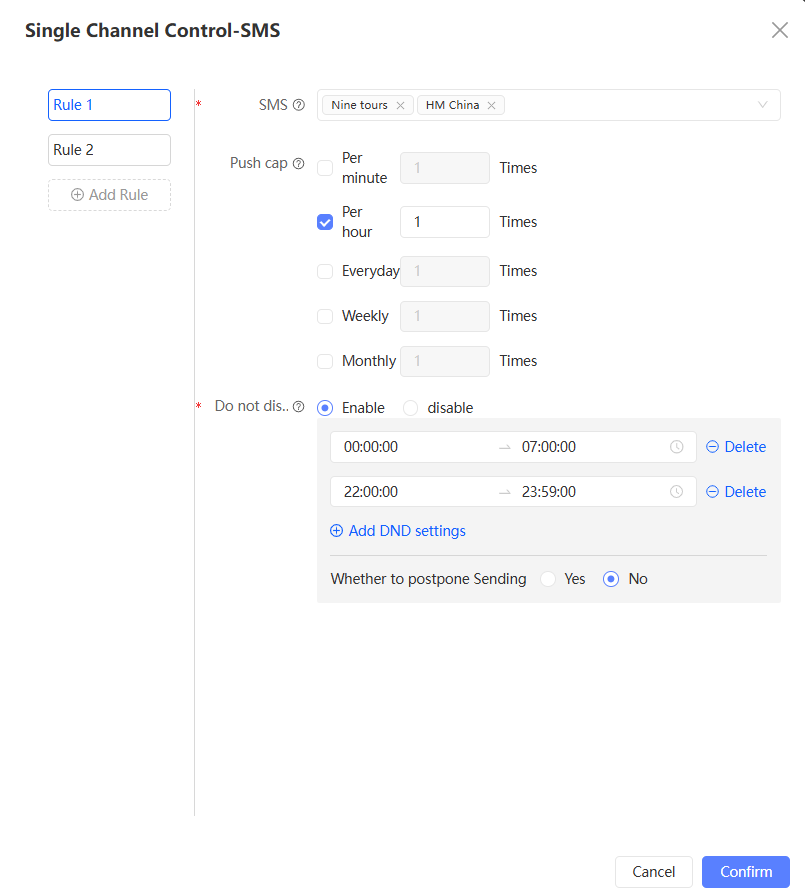Image resolution: width=805 pixels, height=896 pixels.
Task: Click the Per hour times input field
Action: click(x=444, y=222)
